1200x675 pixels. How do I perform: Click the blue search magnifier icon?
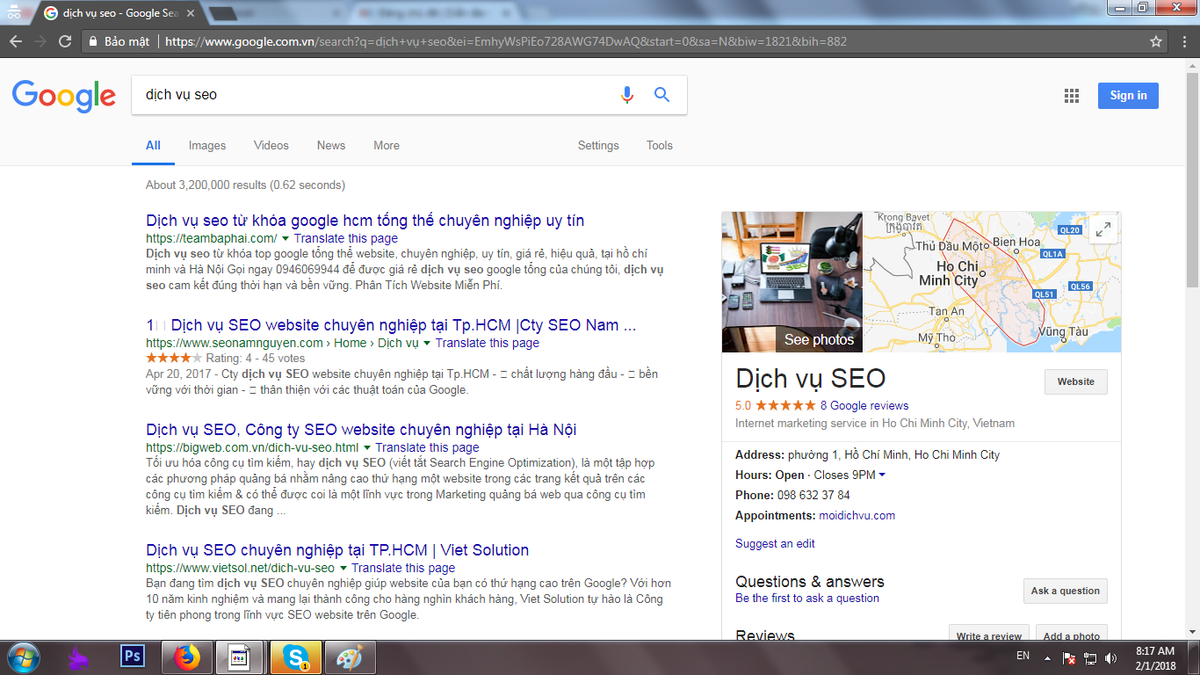pos(661,95)
